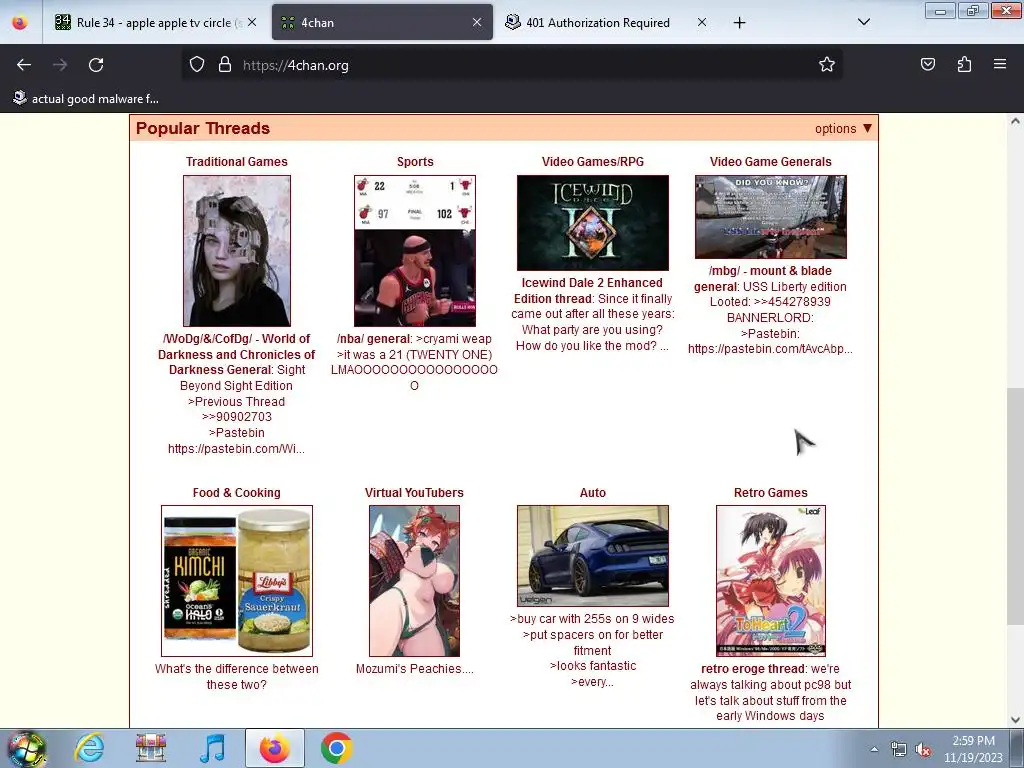Click '>buy car with 255s on 9 wides' text
1024x768 pixels.
click(x=592, y=619)
